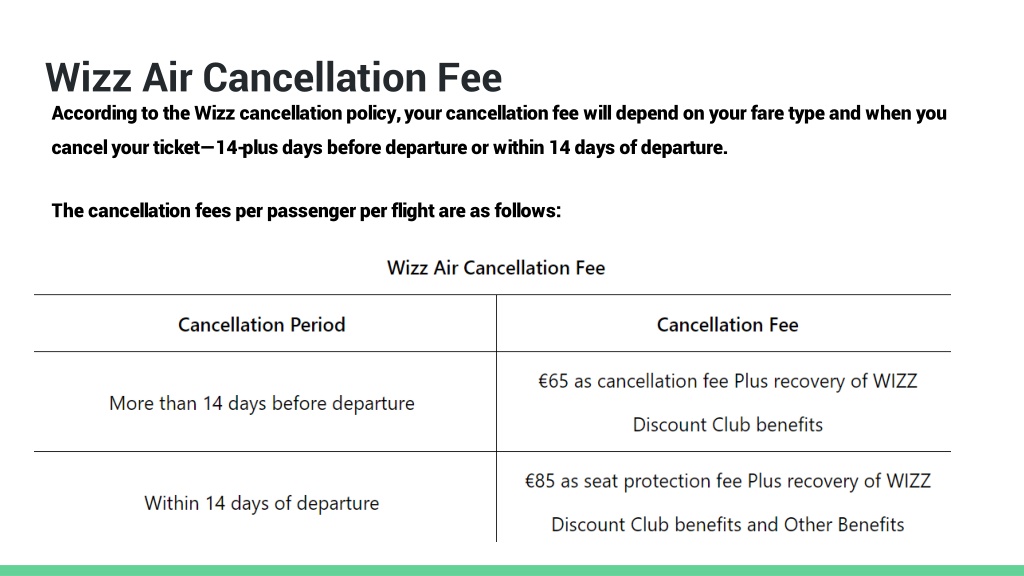Click the word 'WIZZ' in the €85 row
The height and width of the screenshot is (576, 1024).
click(x=908, y=481)
